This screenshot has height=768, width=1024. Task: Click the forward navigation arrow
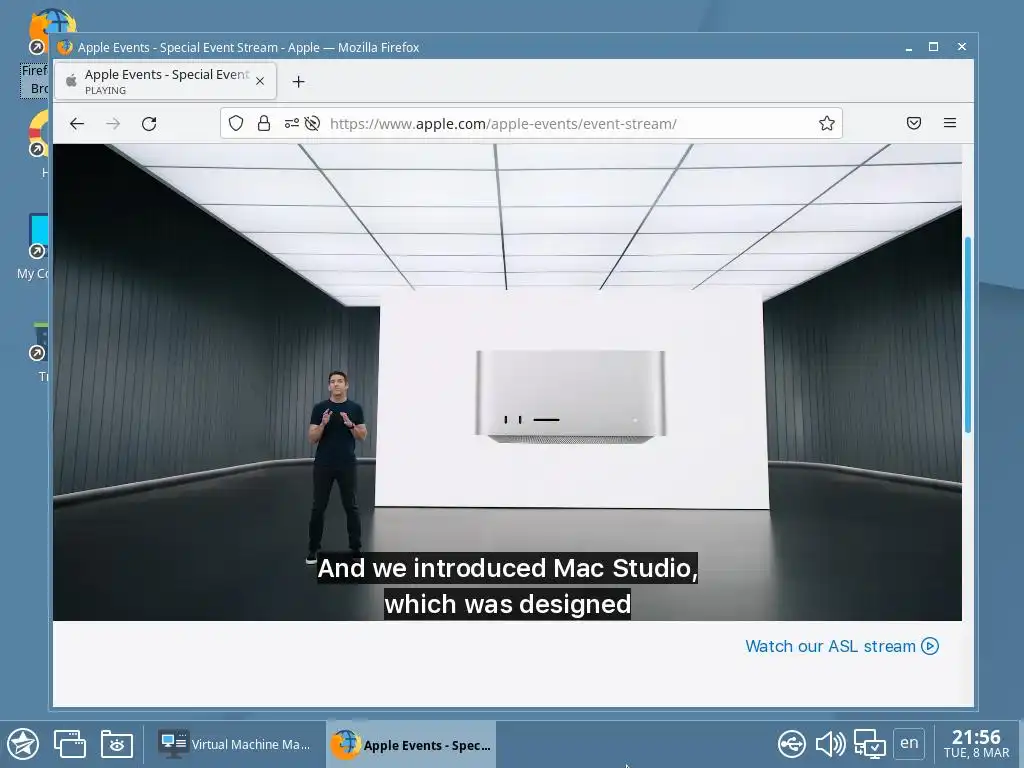click(113, 123)
